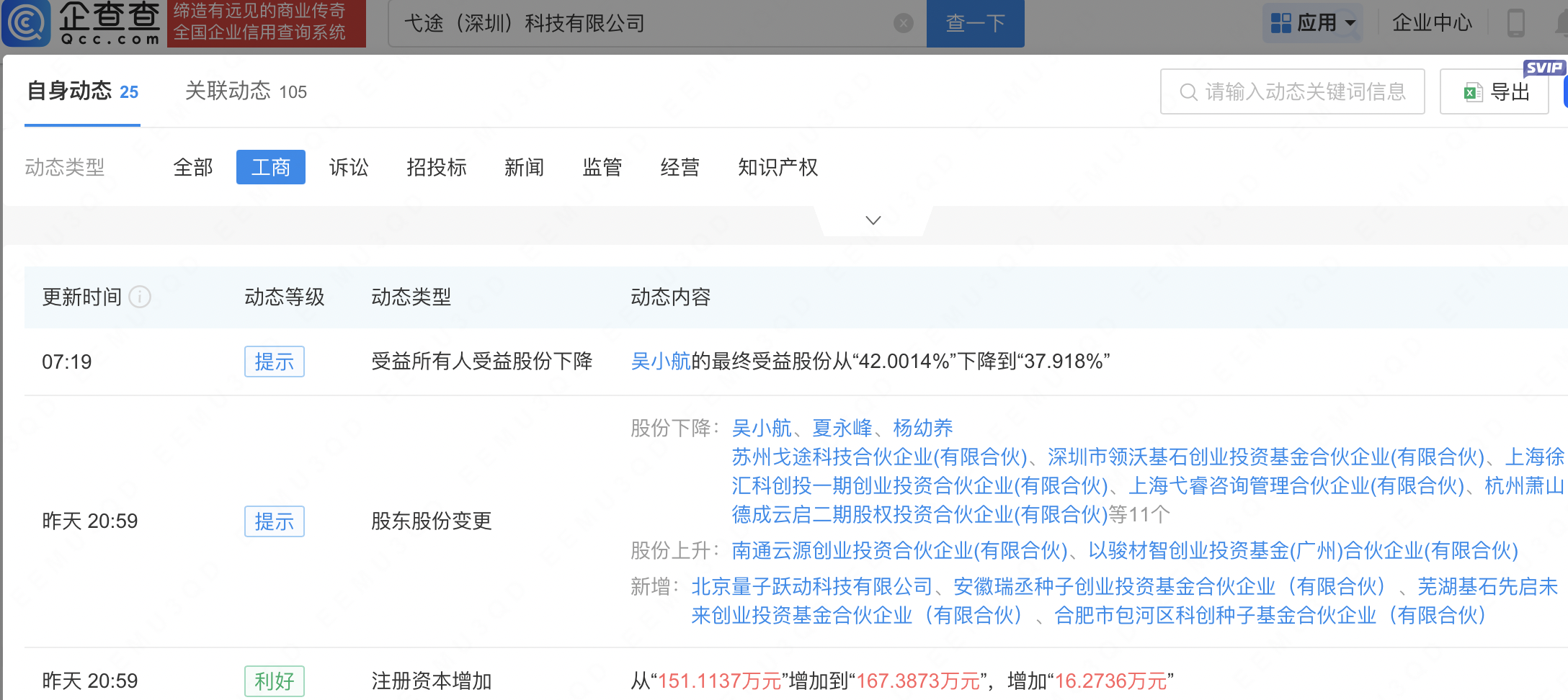Click the 应用 grid icon
Image resolution: width=1568 pixels, height=700 pixels.
click(x=1280, y=23)
